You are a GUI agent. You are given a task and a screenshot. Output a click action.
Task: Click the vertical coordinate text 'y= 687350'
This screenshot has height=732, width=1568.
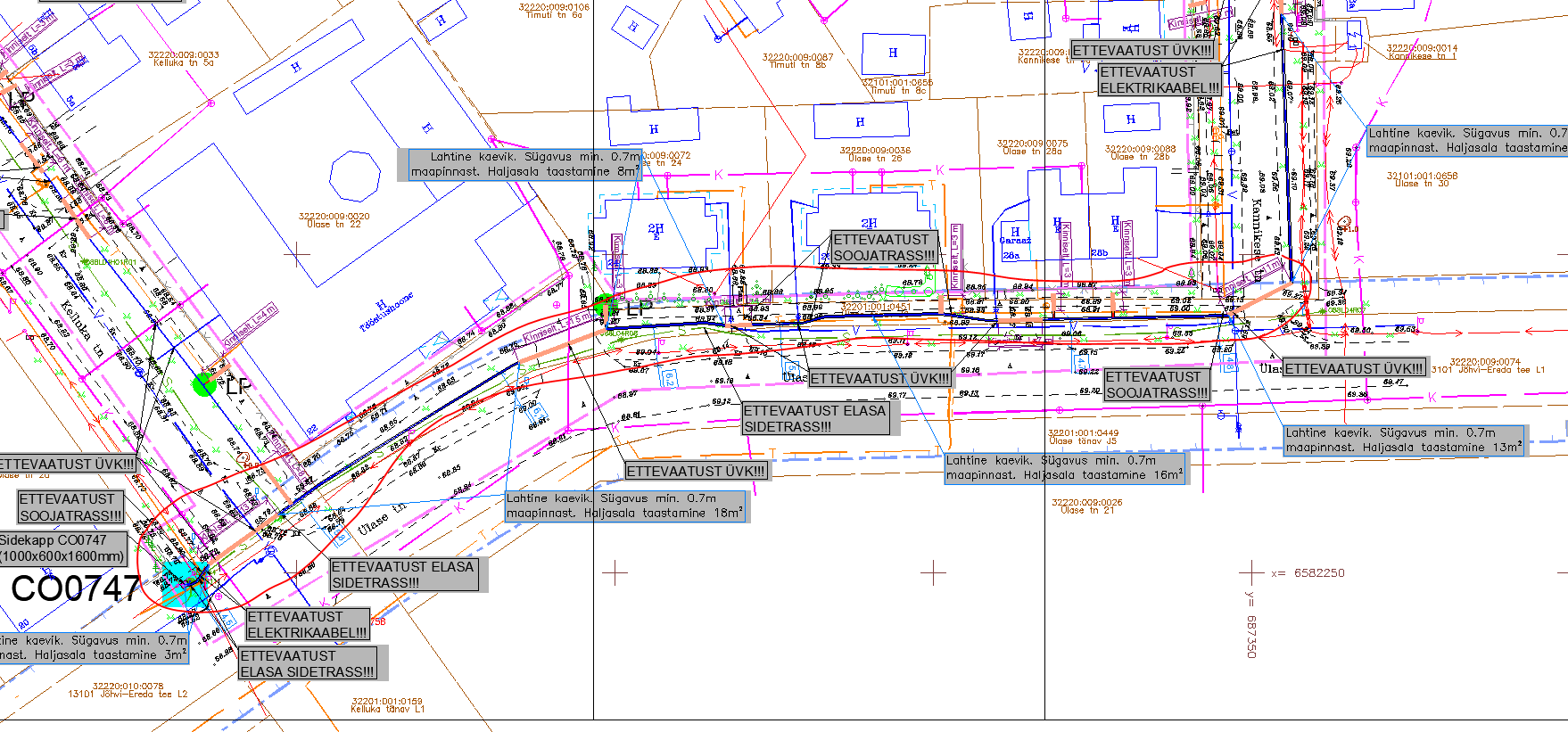pos(1251,624)
